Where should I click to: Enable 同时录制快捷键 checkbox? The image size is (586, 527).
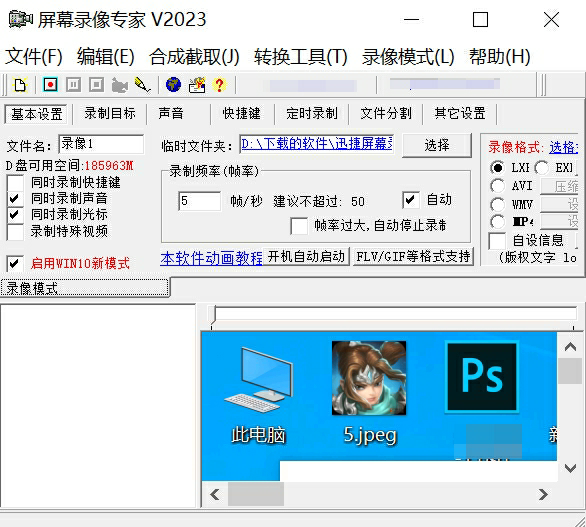[x=15, y=182]
